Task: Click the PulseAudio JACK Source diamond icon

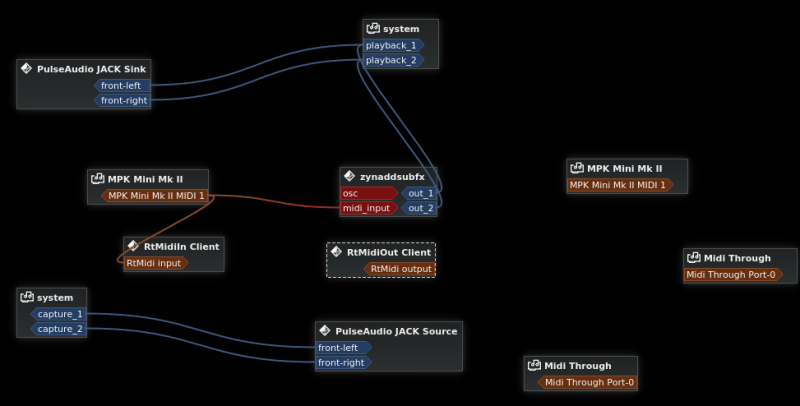Action: click(x=325, y=331)
